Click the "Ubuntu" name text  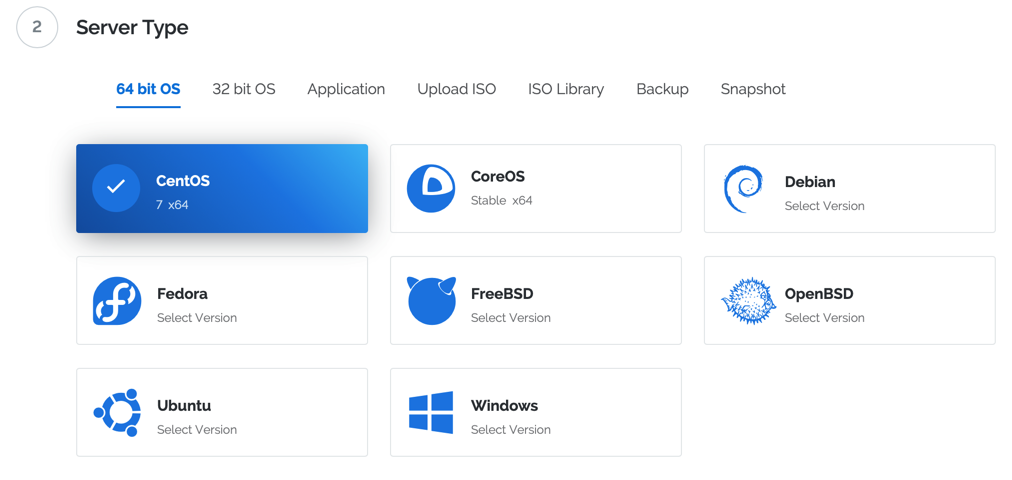184,406
